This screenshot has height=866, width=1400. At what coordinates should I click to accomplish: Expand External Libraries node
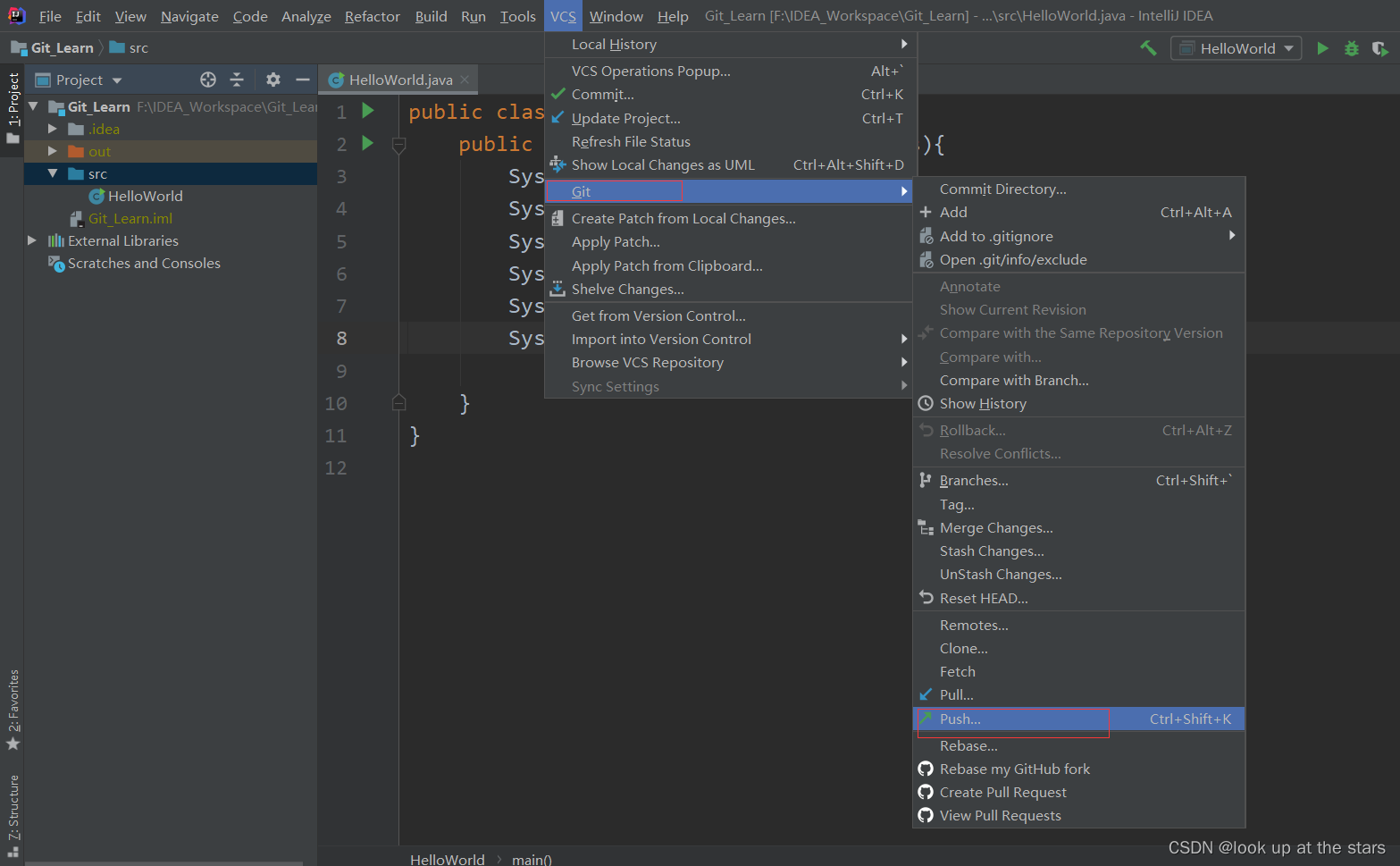point(32,240)
